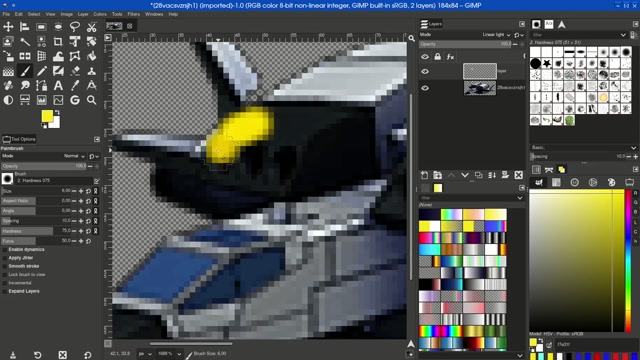
Task: Switch to the Fonts tab
Action: (x=549, y=24)
